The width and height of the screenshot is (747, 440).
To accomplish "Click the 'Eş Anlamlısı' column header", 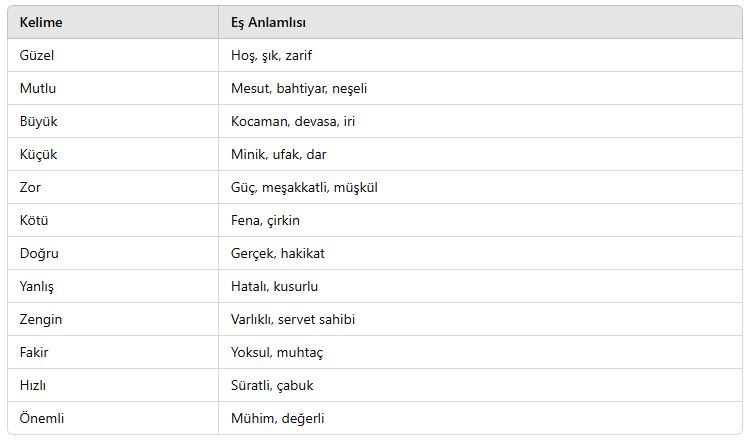I will pos(480,22).
